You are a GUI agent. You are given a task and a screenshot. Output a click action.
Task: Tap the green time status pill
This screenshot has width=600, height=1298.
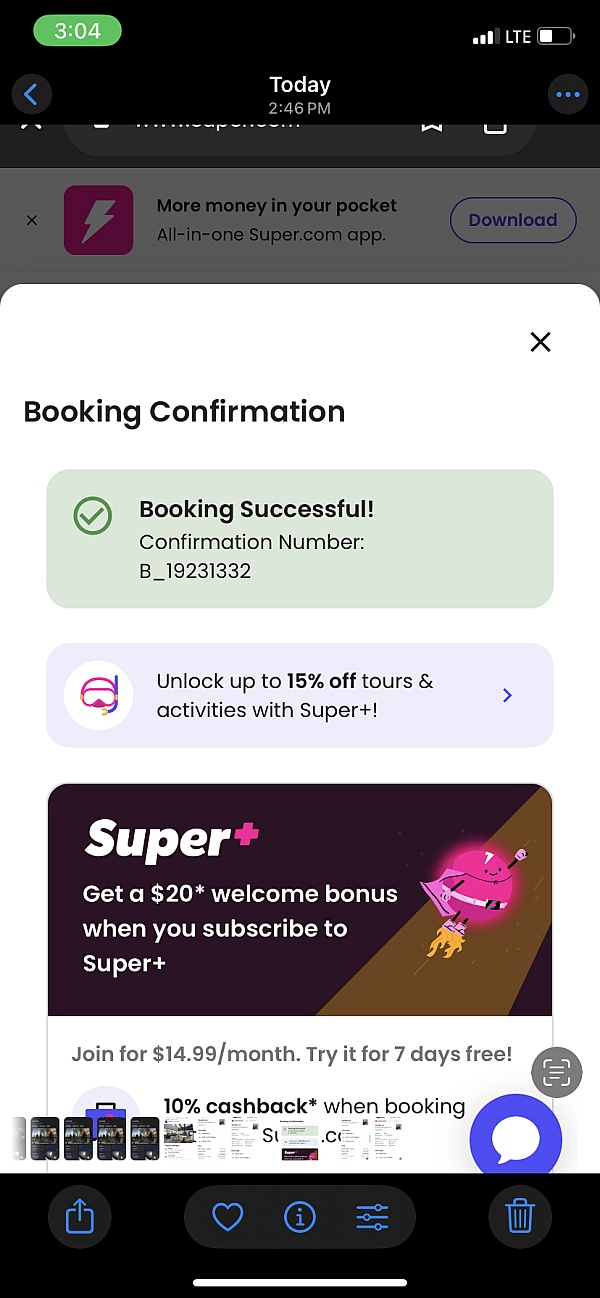[77, 31]
